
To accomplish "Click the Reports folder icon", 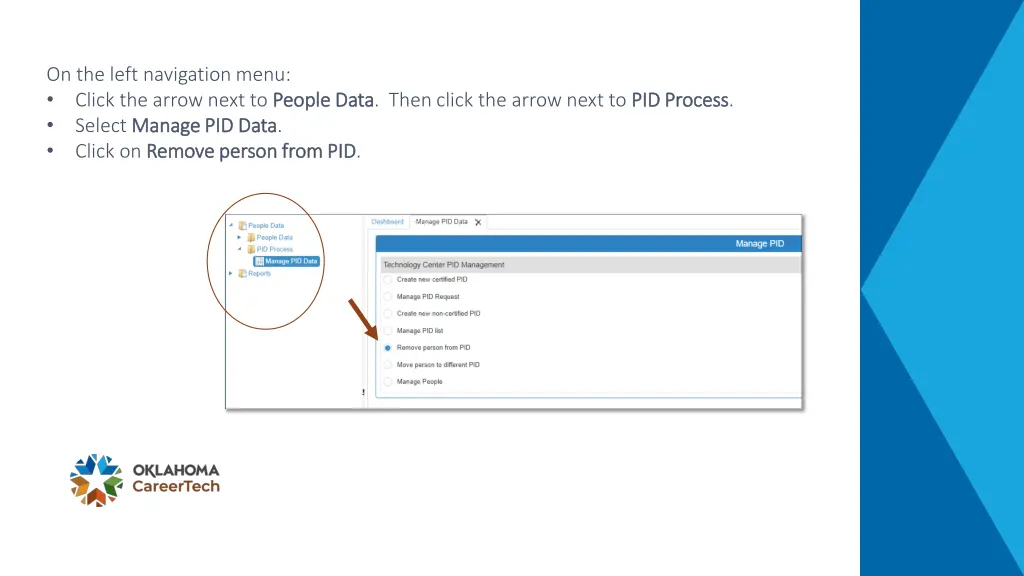I will (242, 273).
